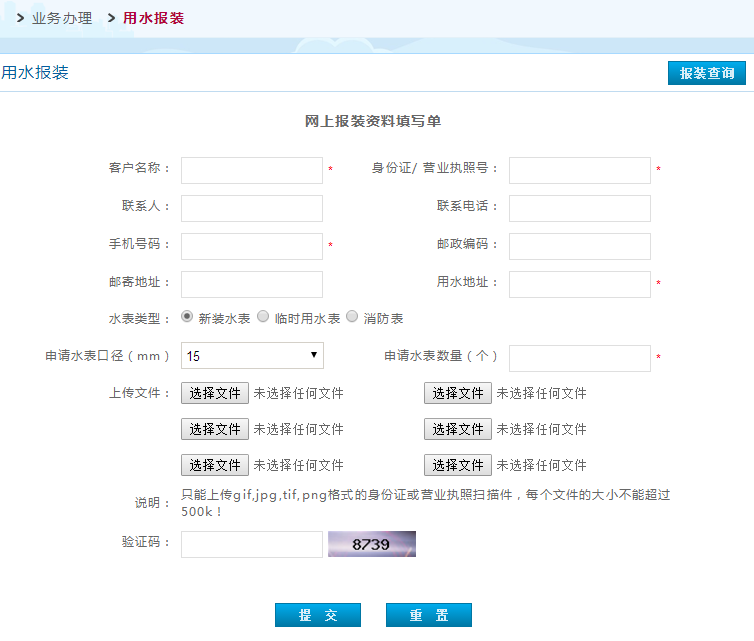Click the 用水地址 input field
Screen dimensions: 754x641
(579, 284)
